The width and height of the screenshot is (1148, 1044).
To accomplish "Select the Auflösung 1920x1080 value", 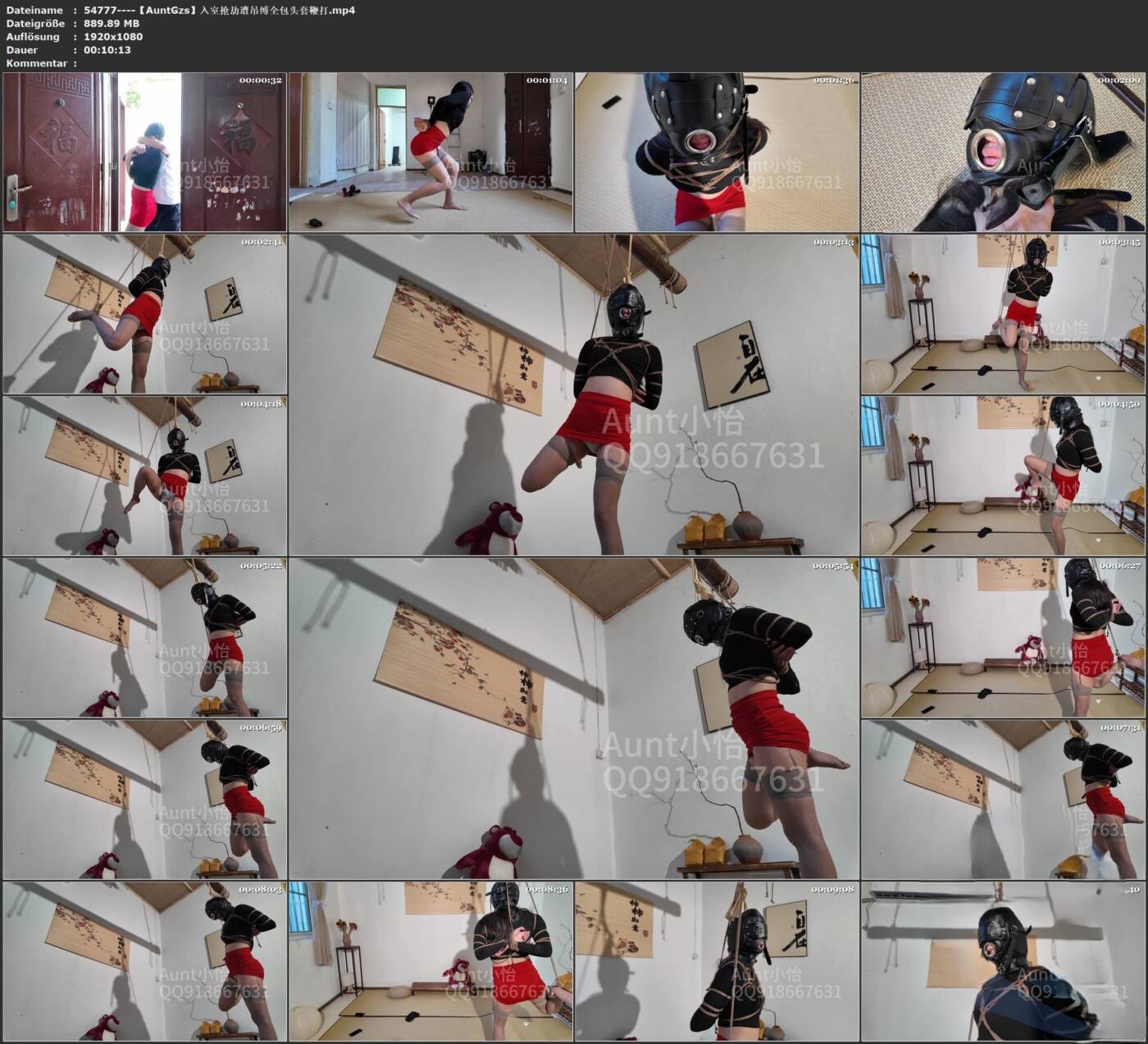I will [113, 37].
